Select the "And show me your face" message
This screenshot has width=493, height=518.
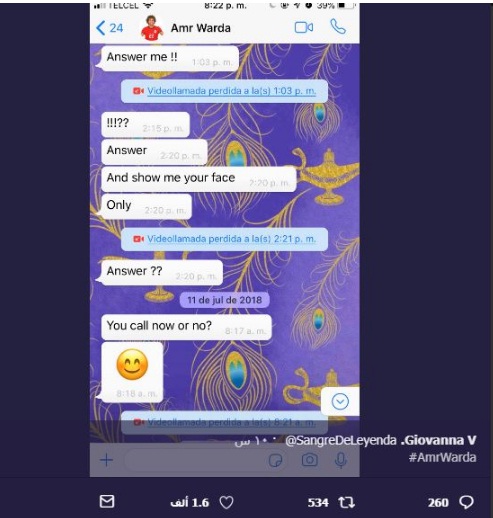pos(199,179)
